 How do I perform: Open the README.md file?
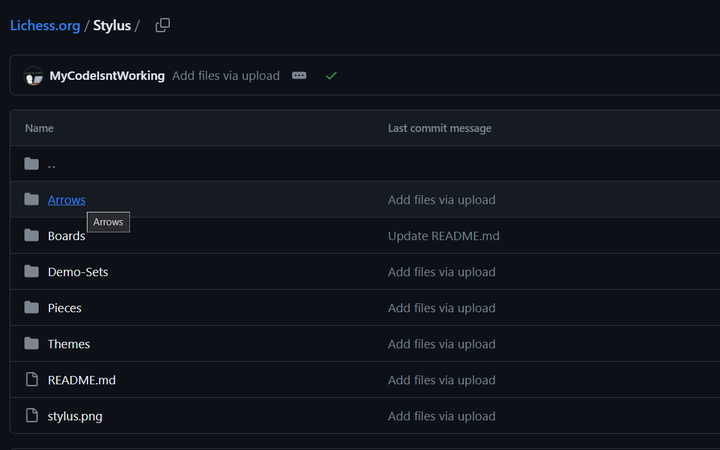(x=82, y=380)
